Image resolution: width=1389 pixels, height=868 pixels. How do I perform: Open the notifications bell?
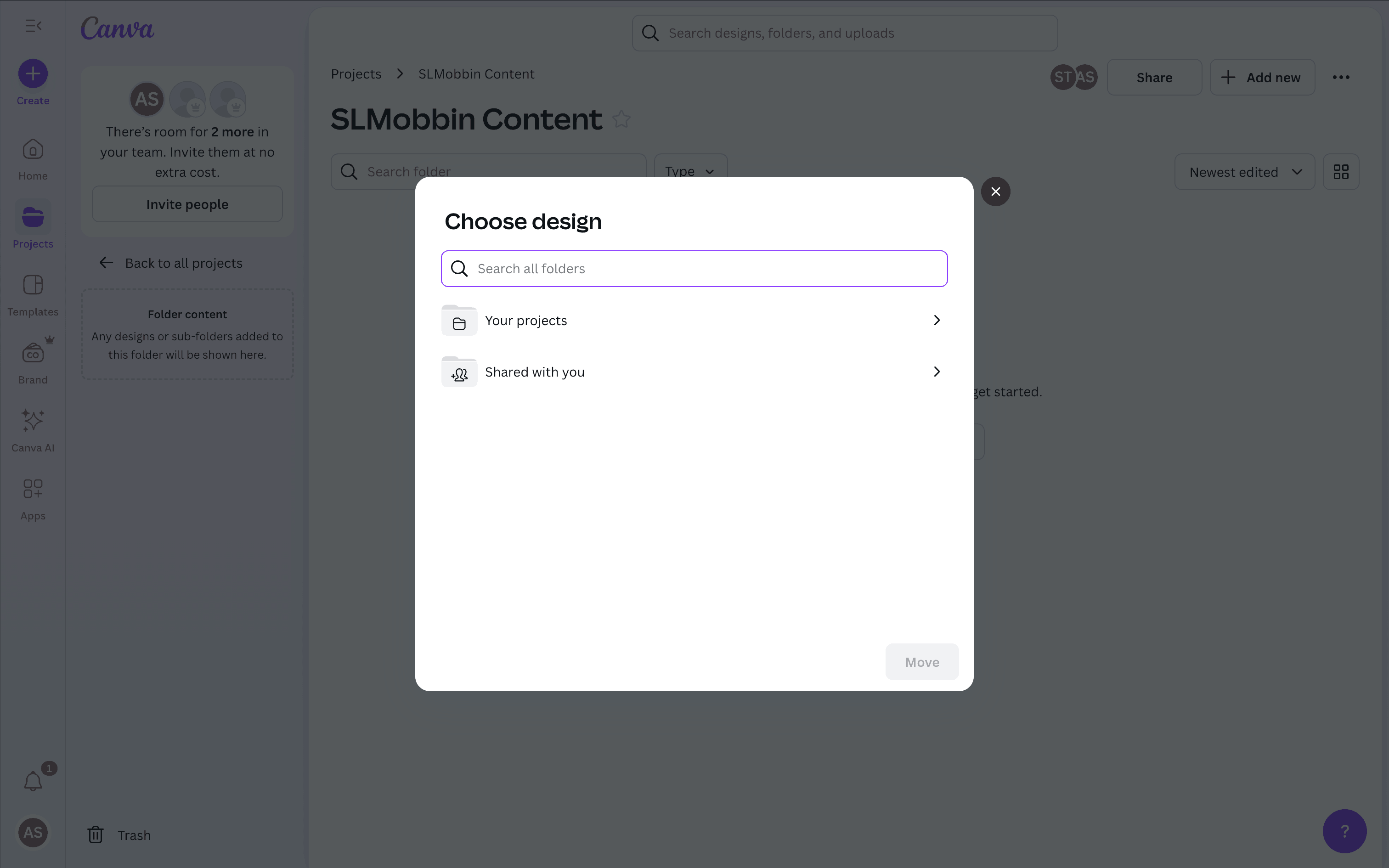click(33, 781)
